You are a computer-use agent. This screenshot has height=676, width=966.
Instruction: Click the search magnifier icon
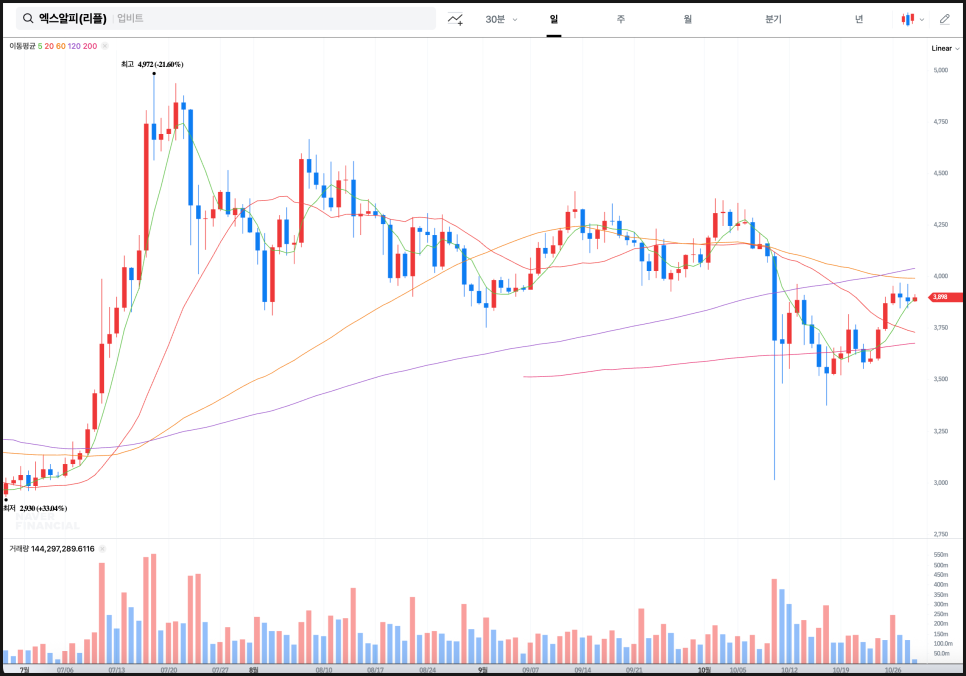coord(26,19)
